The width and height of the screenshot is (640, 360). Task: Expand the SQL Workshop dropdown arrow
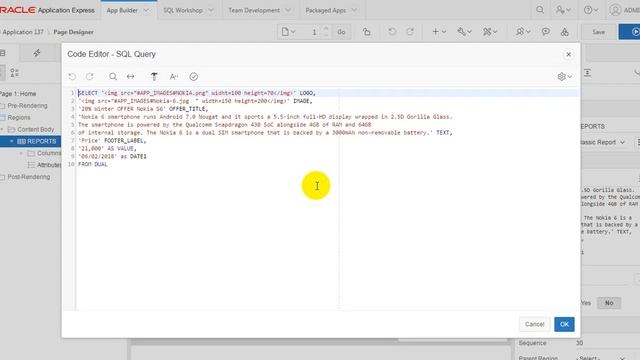click(211, 10)
